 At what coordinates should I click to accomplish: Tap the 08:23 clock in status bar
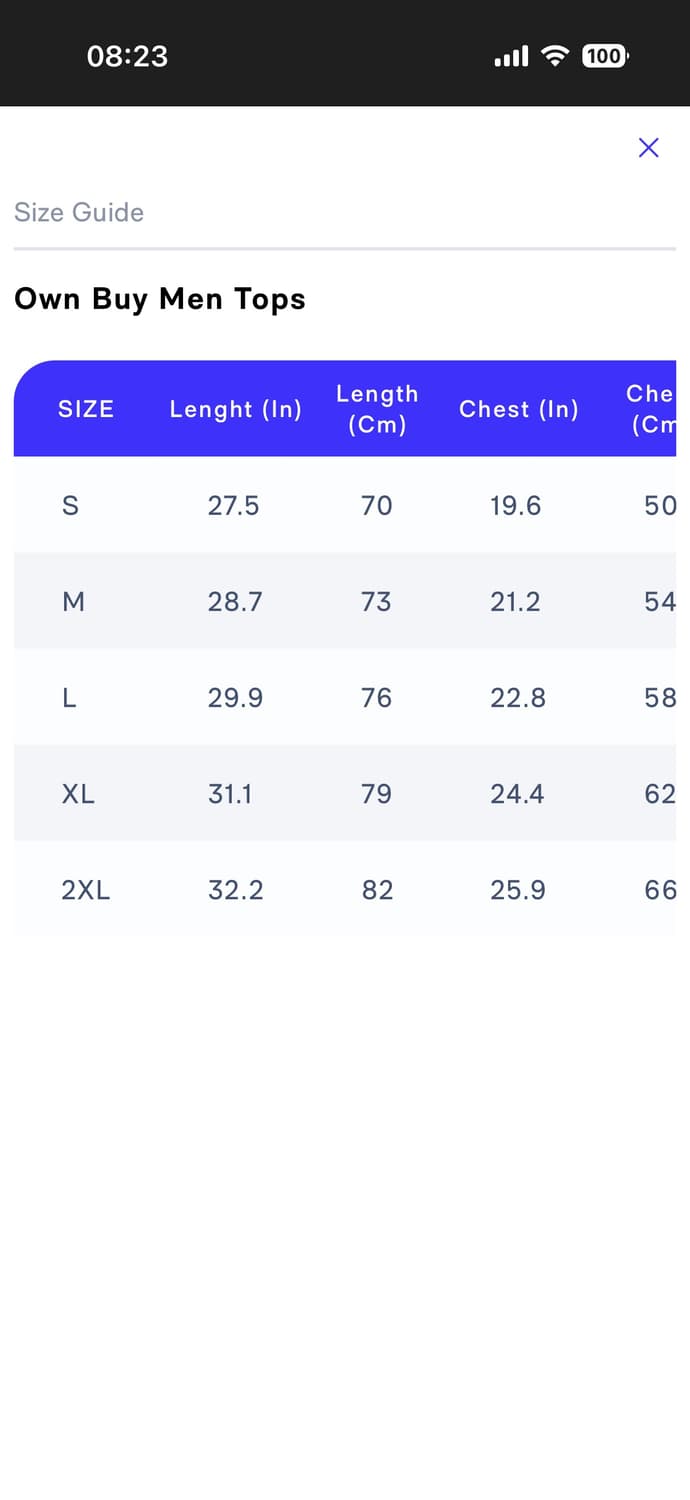127,56
